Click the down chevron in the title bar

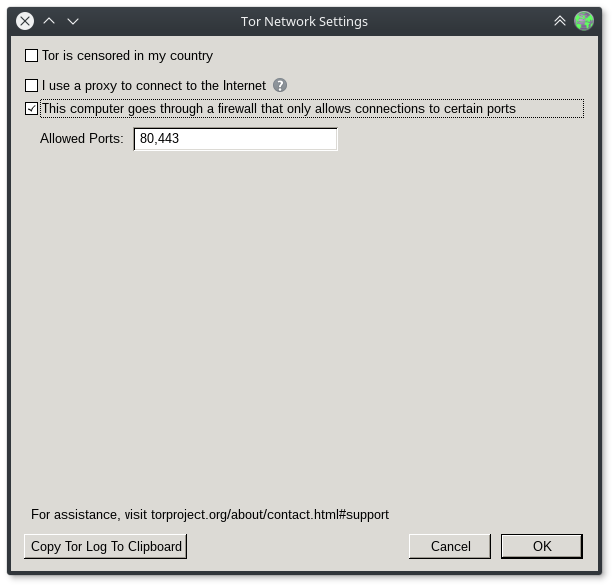click(73, 21)
